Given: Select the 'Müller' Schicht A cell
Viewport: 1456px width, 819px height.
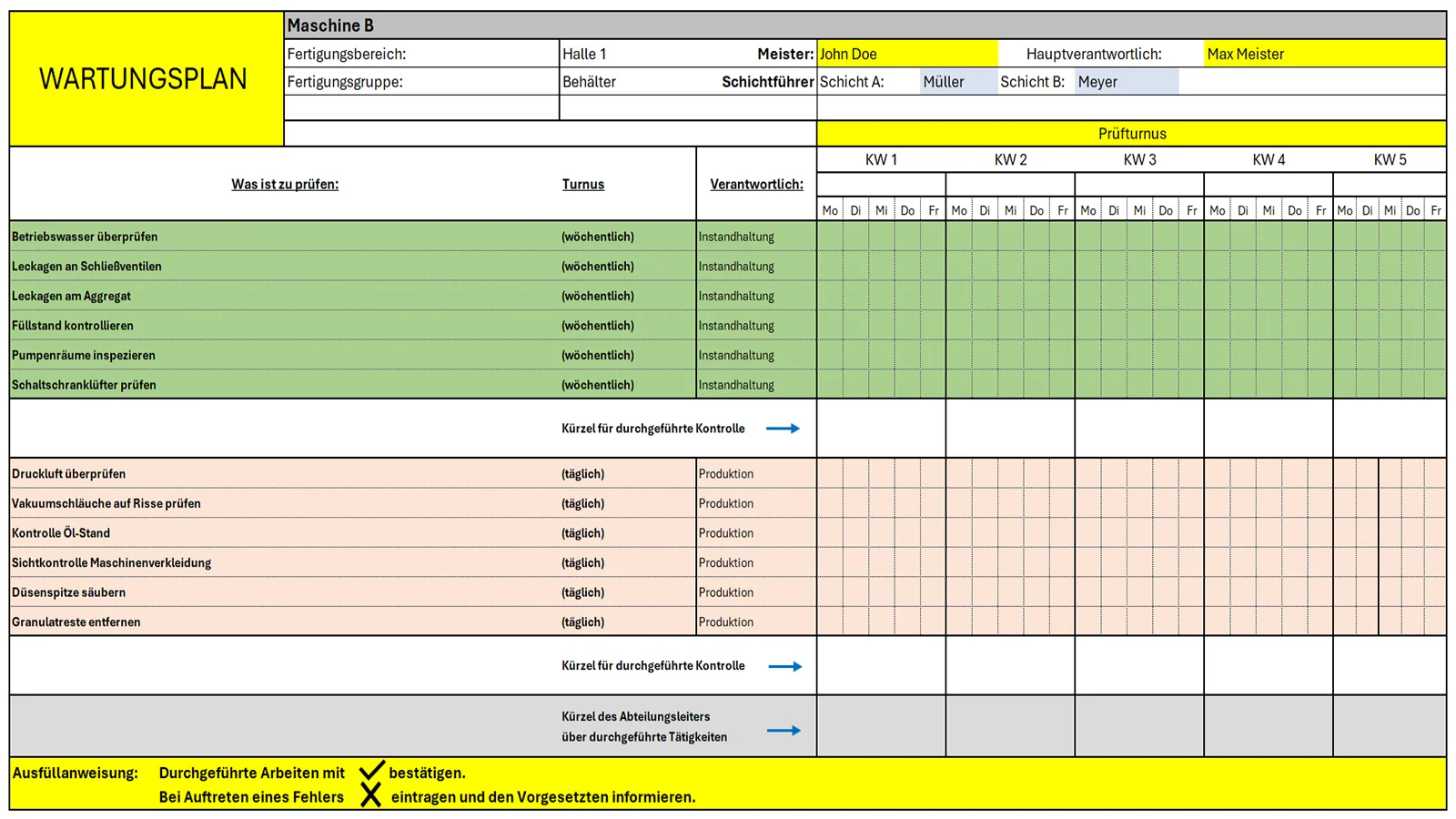Looking at the screenshot, I should [x=958, y=82].
